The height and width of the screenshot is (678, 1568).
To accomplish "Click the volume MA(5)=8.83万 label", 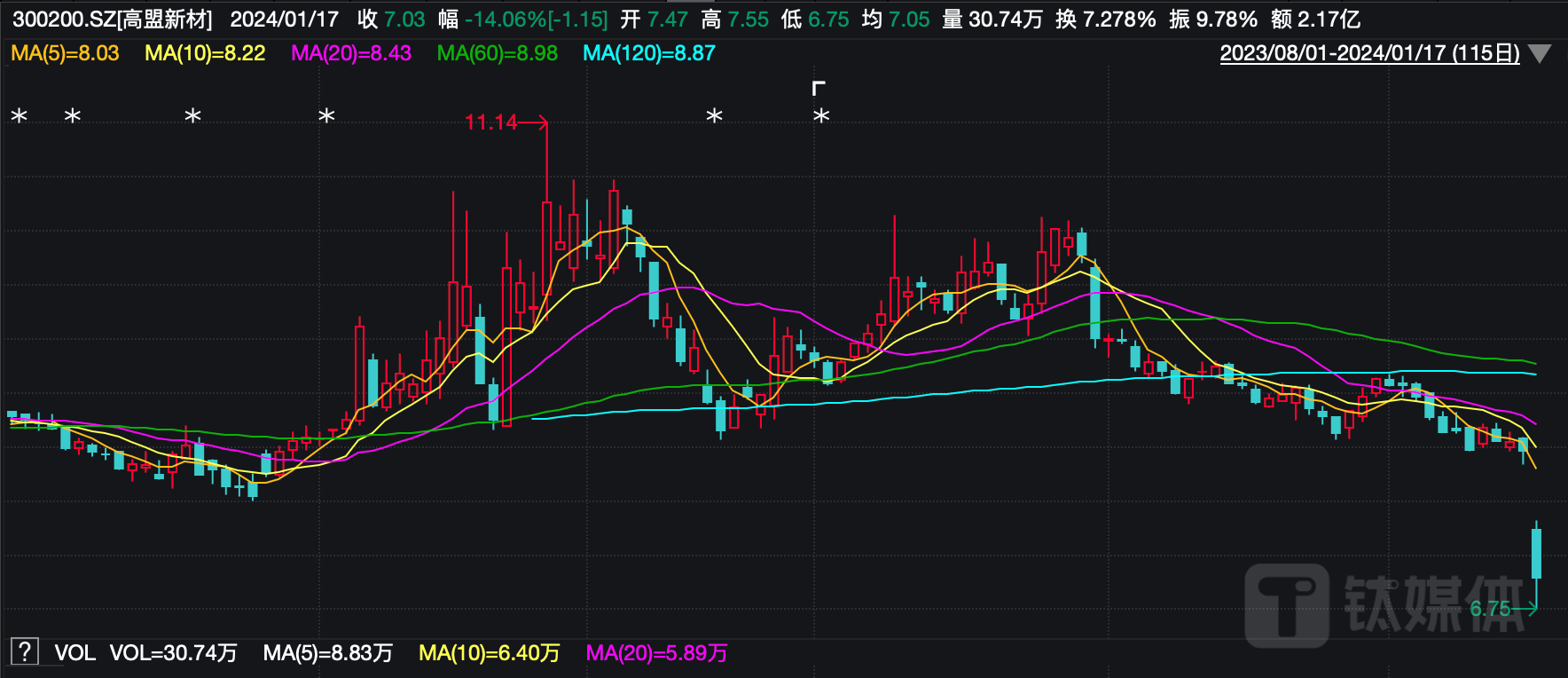I will tap(327, 653).
